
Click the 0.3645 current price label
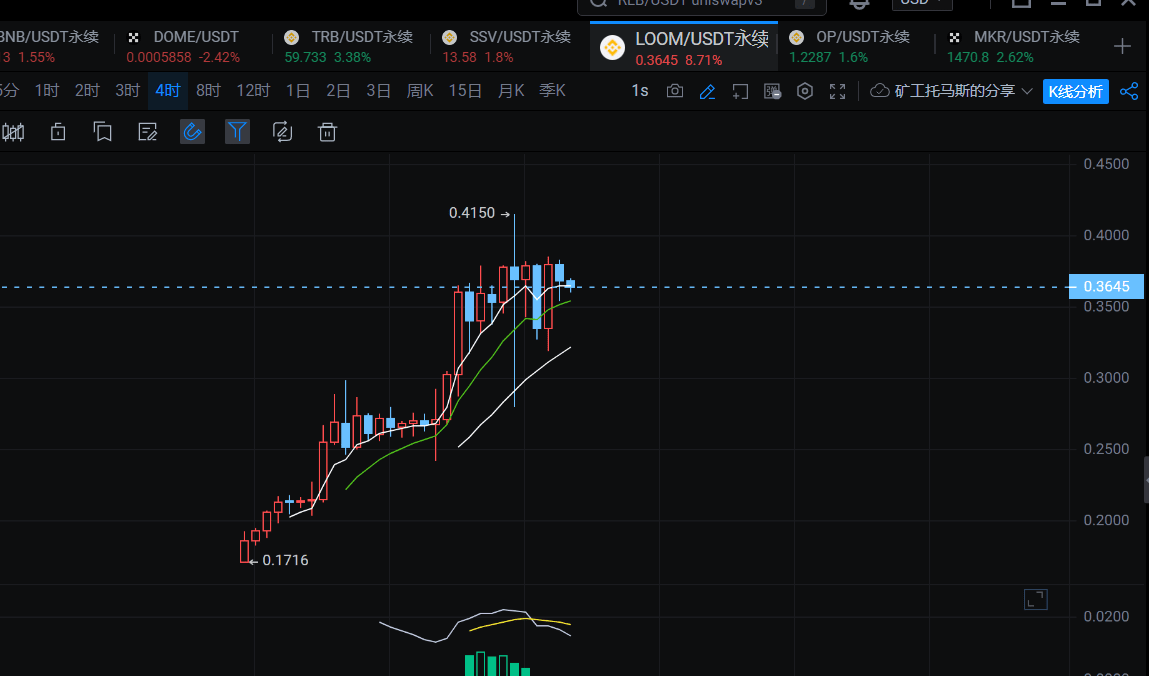tap(1106, 286)
